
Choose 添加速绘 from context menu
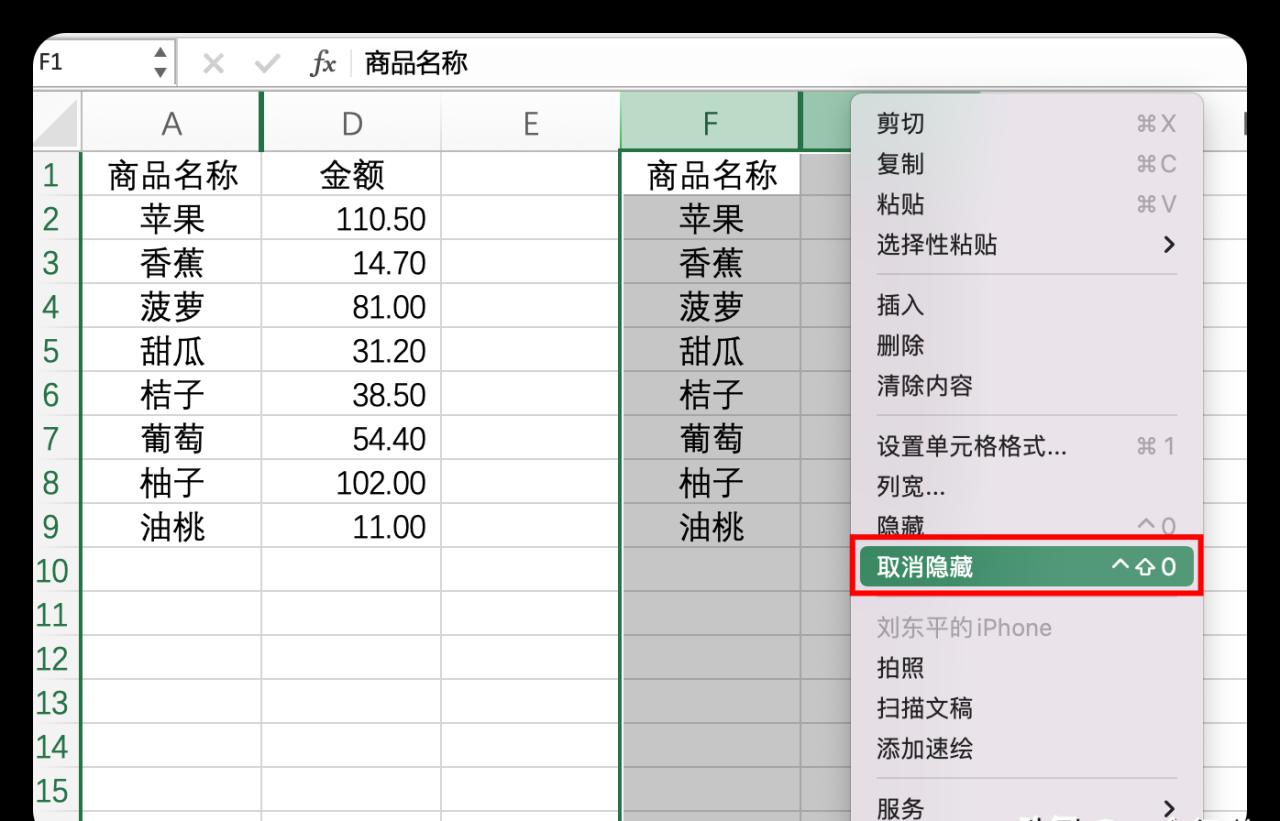tap(1026, 749)
